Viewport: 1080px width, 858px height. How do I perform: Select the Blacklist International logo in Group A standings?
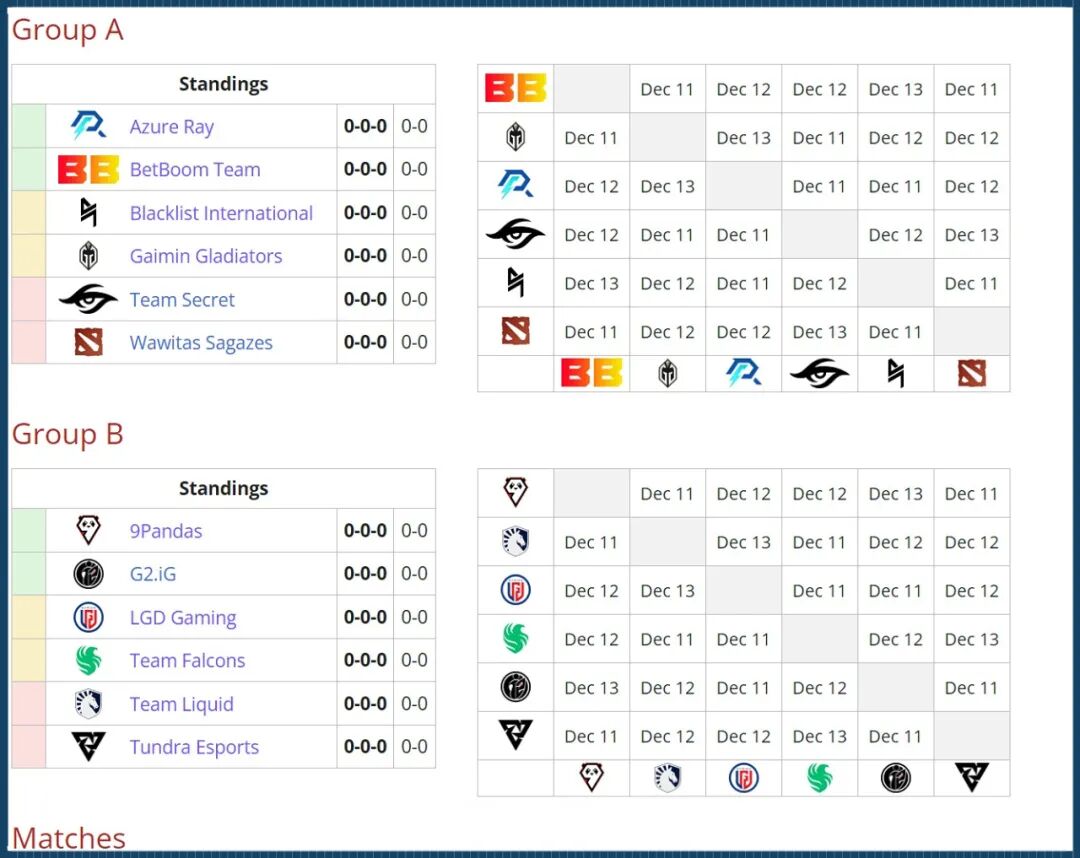tap(88, 212)
